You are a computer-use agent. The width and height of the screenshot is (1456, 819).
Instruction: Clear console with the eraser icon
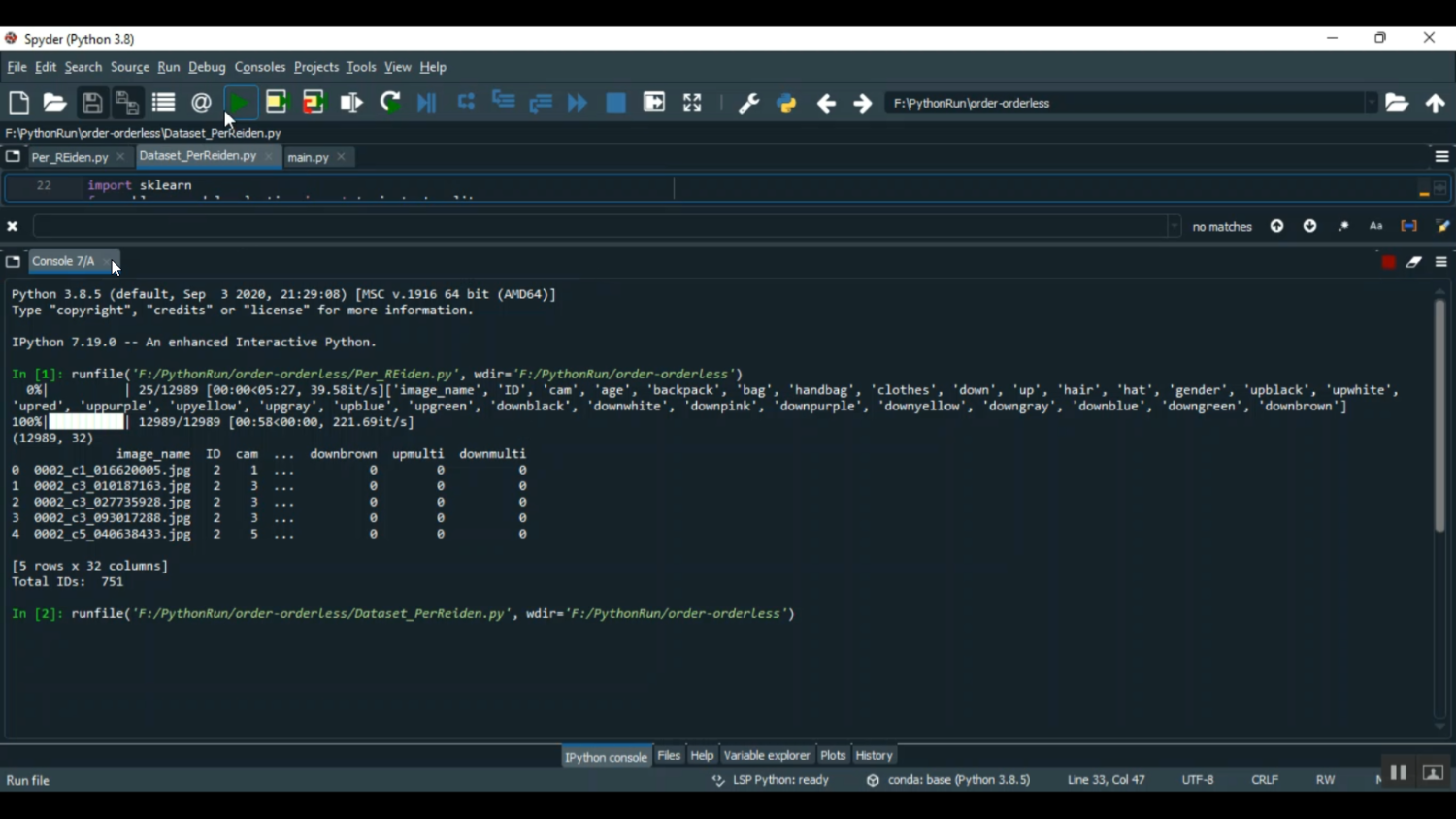[x=1414, y=262]
